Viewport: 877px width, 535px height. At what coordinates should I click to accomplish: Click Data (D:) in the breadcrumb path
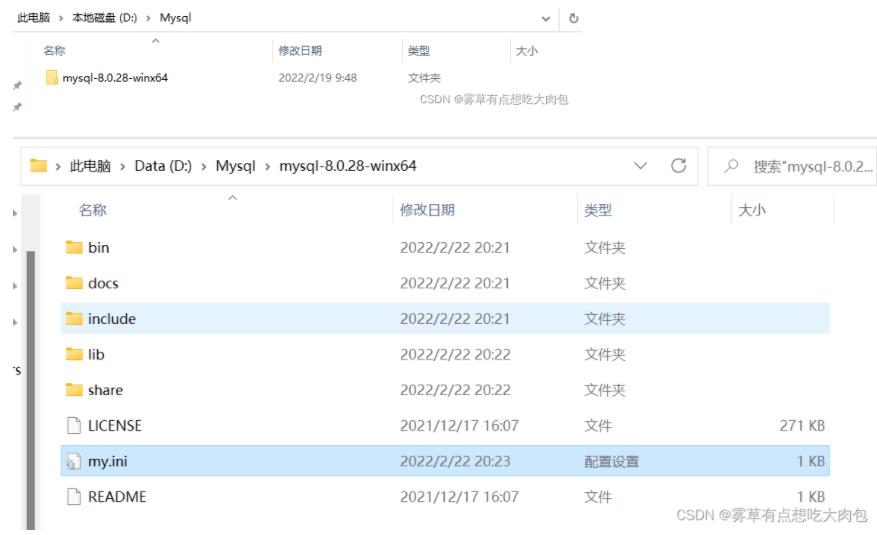click(x=163, y=166)
